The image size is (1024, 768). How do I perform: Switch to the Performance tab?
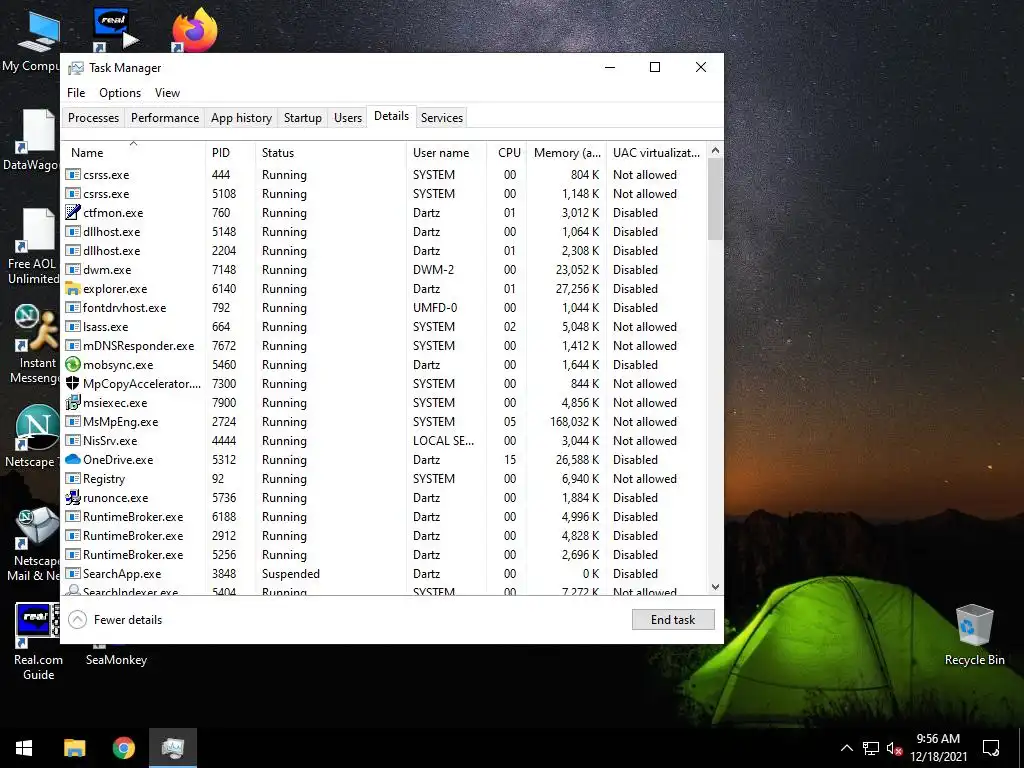(x=165, y=118)
